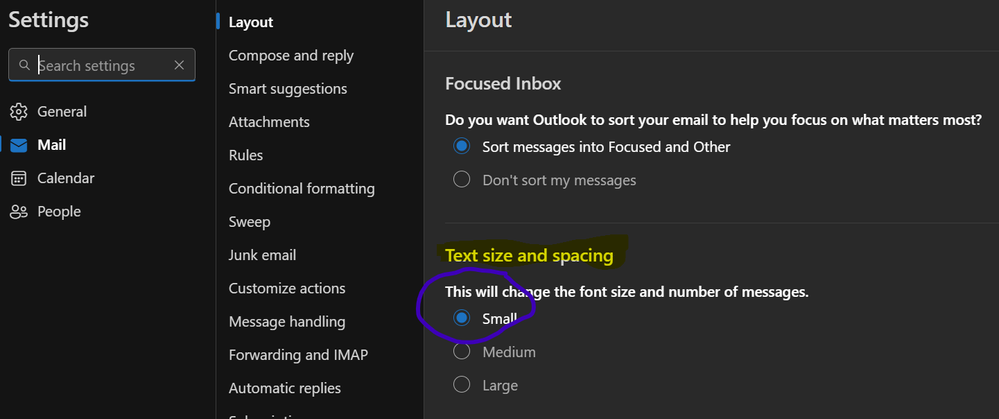Screen dimensions: 999x419
Task: Click the Search settings input field
Action: pos(100,66)
